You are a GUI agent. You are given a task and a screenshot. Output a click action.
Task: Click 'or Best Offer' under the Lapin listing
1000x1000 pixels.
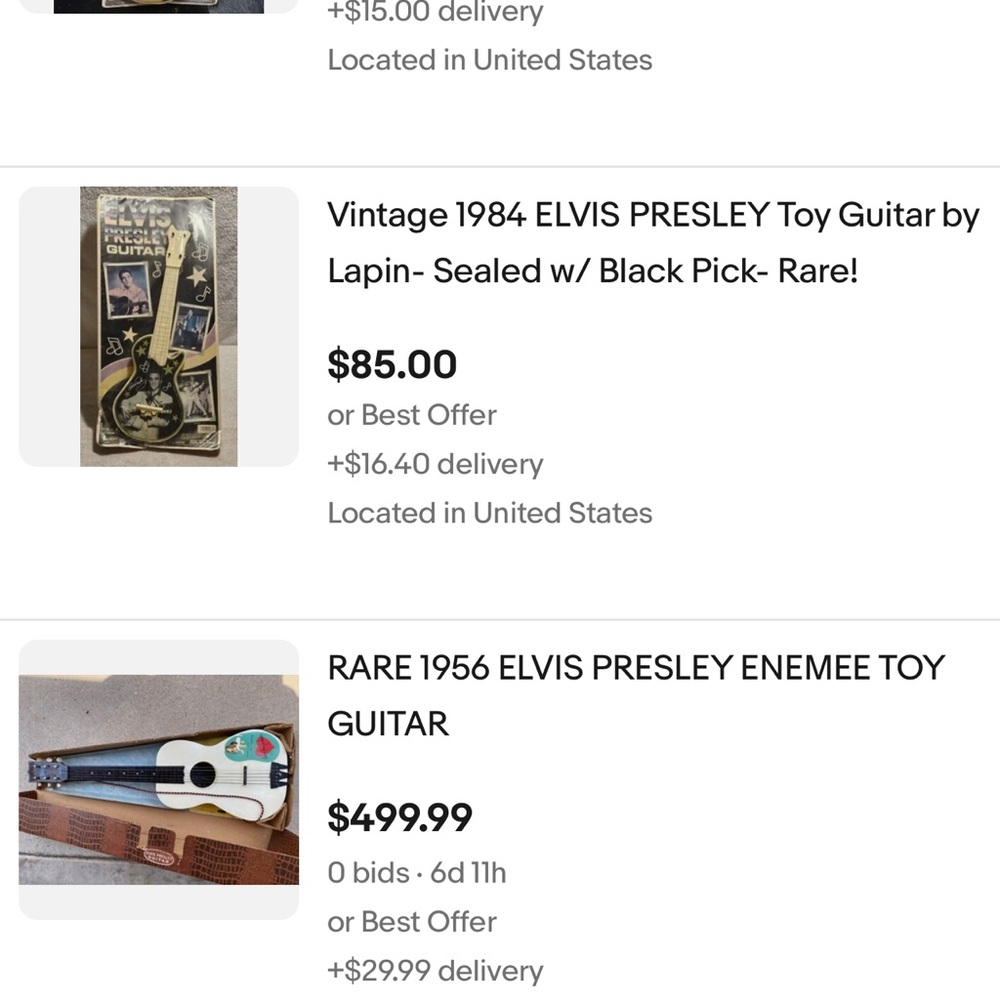tap(411, 415)
